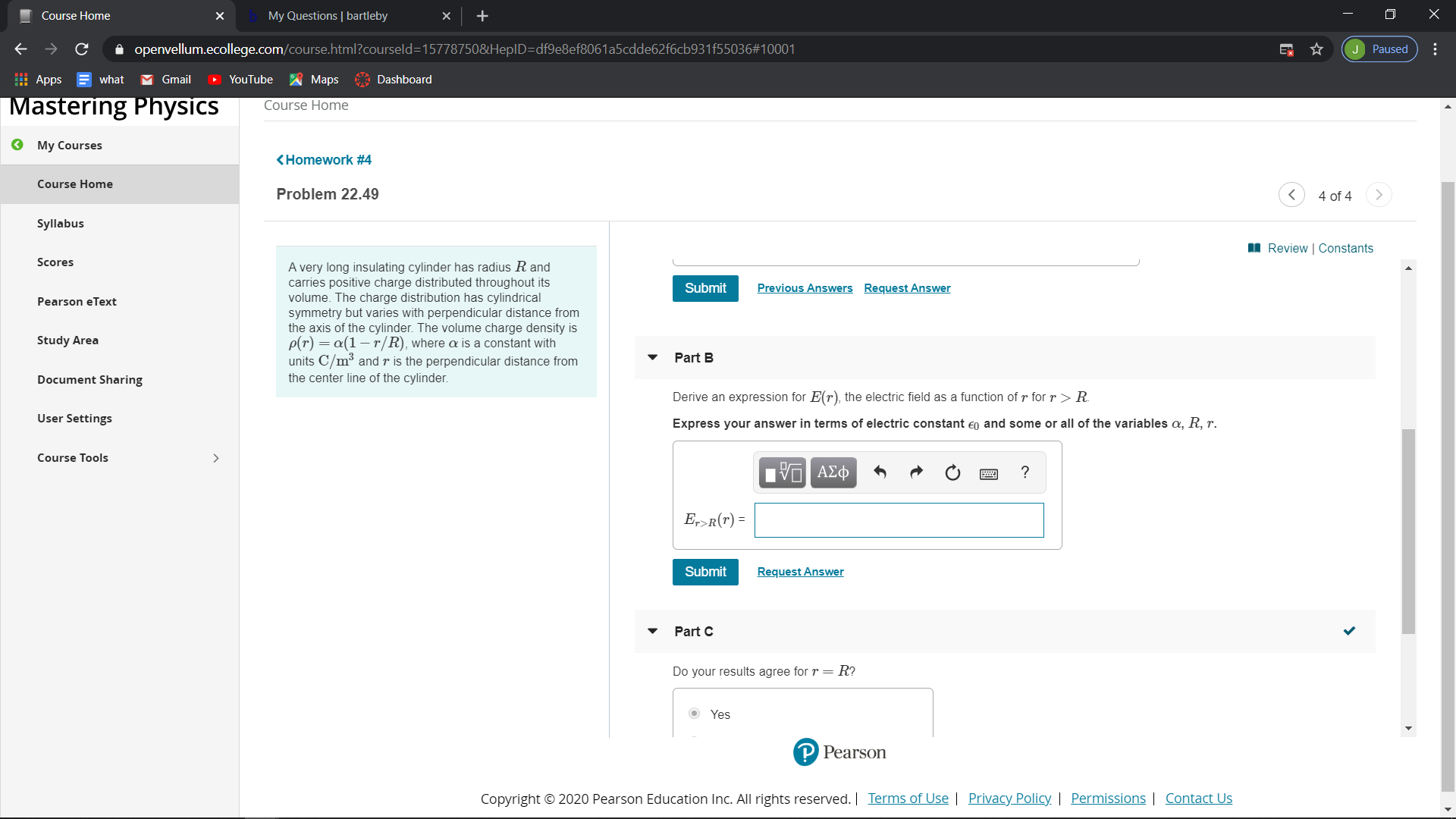
Task: Open Permissions footer link
Action: pos(1108,799)
